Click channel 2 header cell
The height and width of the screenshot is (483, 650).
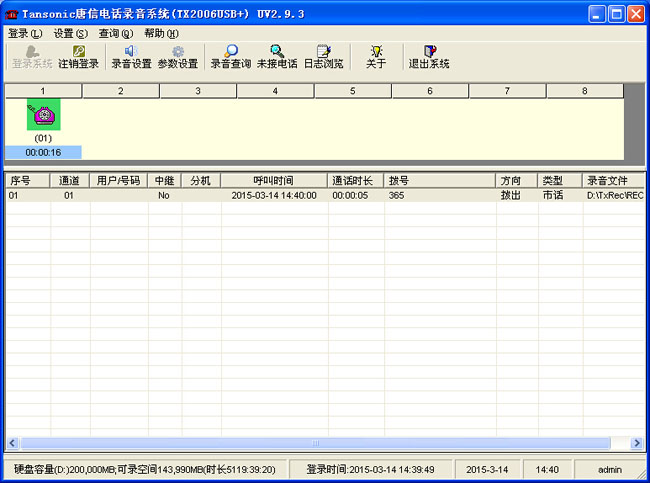click(120, 91)
